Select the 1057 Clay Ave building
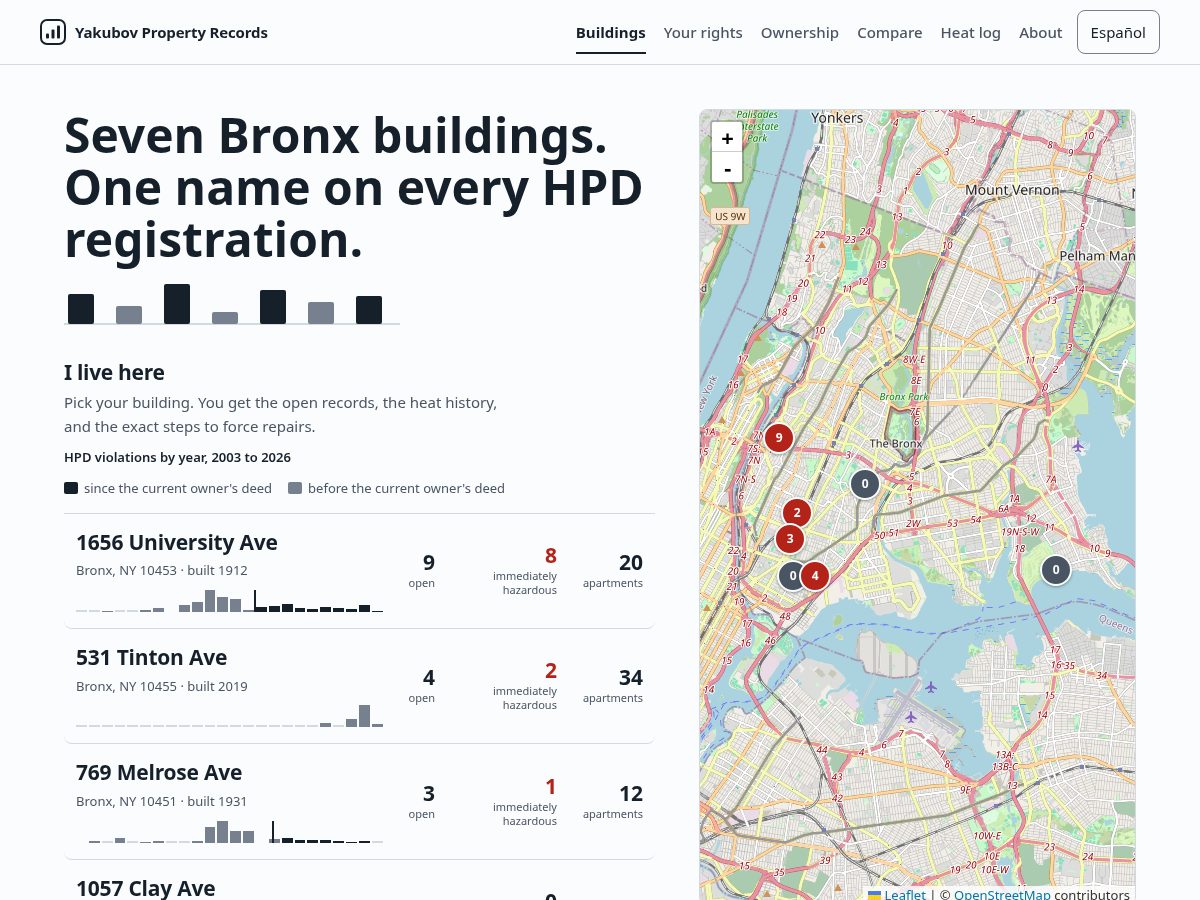Screen dimensions: 1200x900 359,882
